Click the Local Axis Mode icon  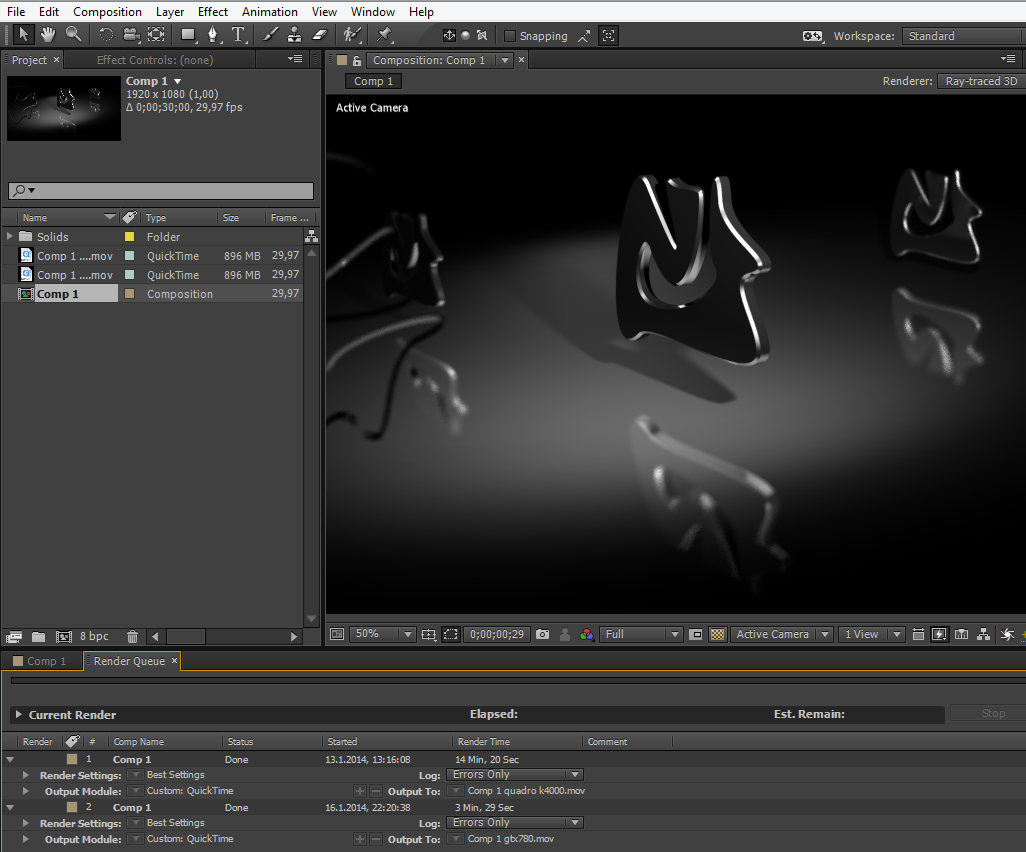(x=449, y=35)
